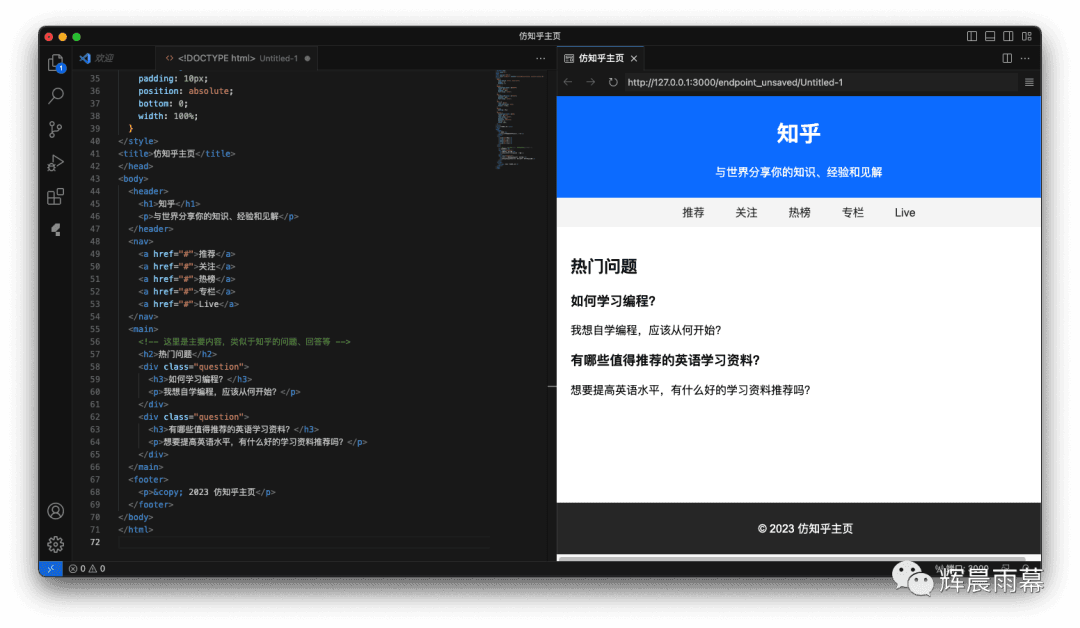This screenshot has height=628, width=1080.
Task: Click the preview tagline 与世界分享你的知识、经验和见解
Action: [x=798, y=172]
